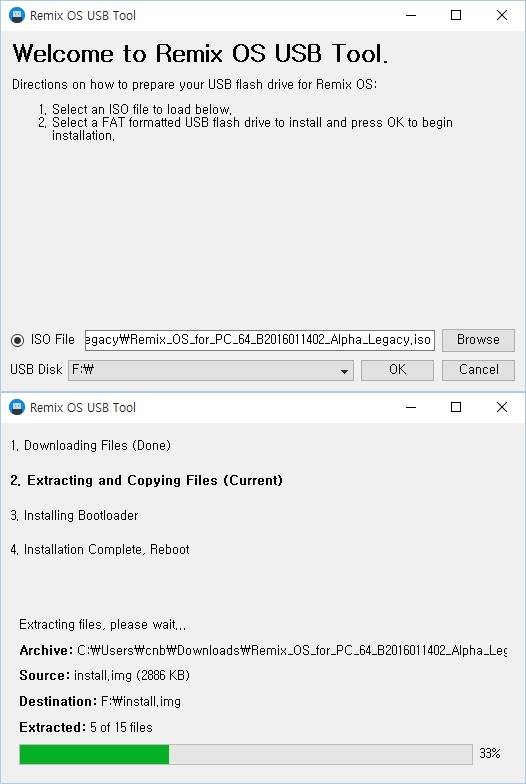This screenshot has height=784, width=526.
Task: Close the top Welcome window
Action: point(502,16)
